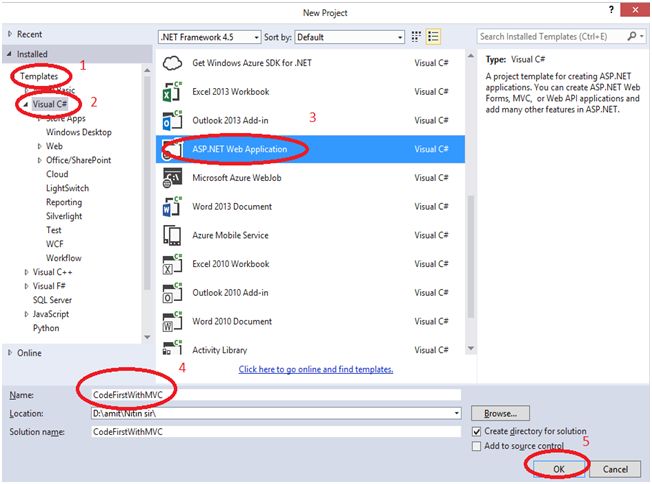Image resolution: width=652 pixels, height=484 pixels.
Task: Expand the JavaScript tree node
Action: coord(27,314)
